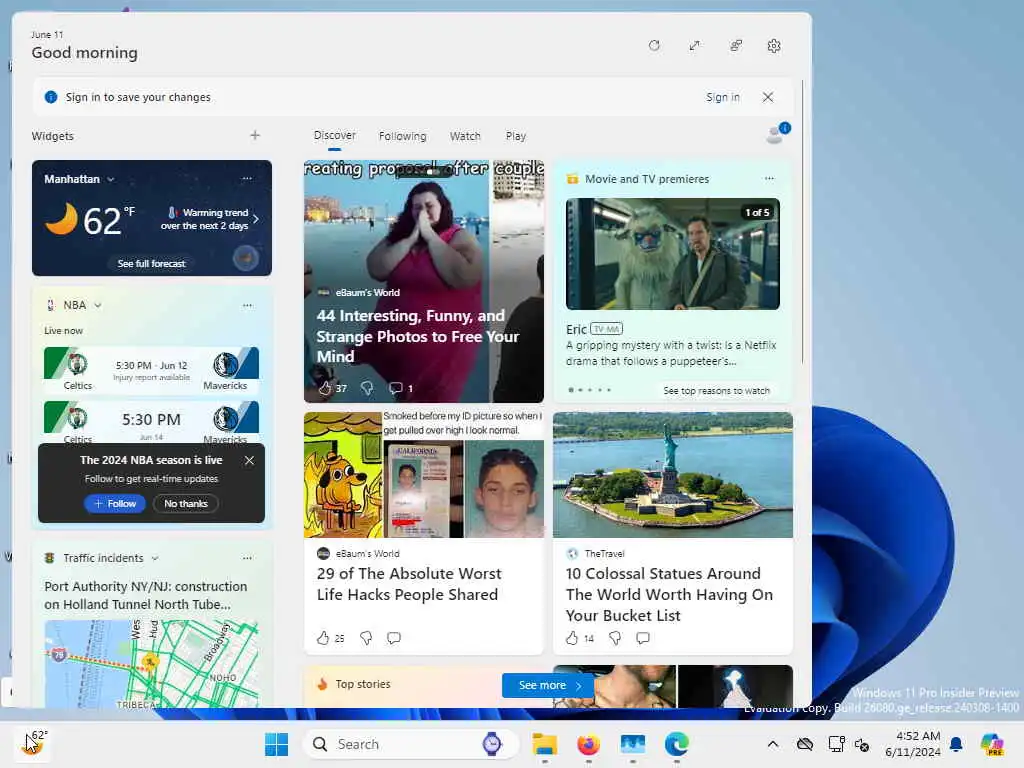The image size is (1024, 768).
Task: Open weather widget more options
Action: pyautogui.click(x=247, y=178)
